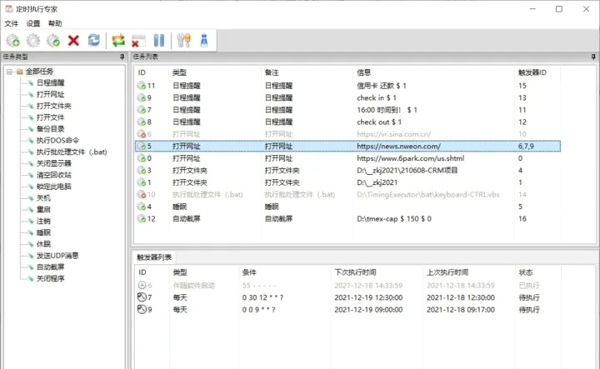Select 自动截屏 in the task type tree
600x369 pixels.
click(50, 267)
